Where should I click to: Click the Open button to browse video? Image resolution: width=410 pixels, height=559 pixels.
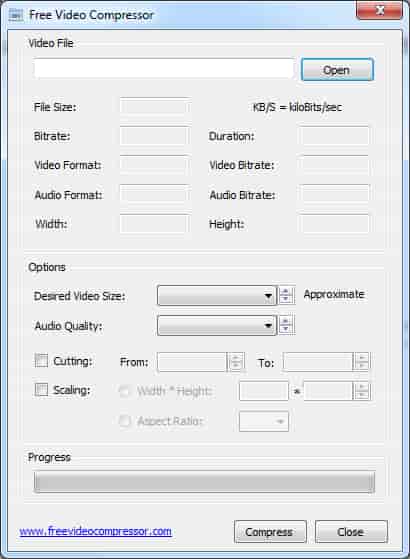(337, 70)
